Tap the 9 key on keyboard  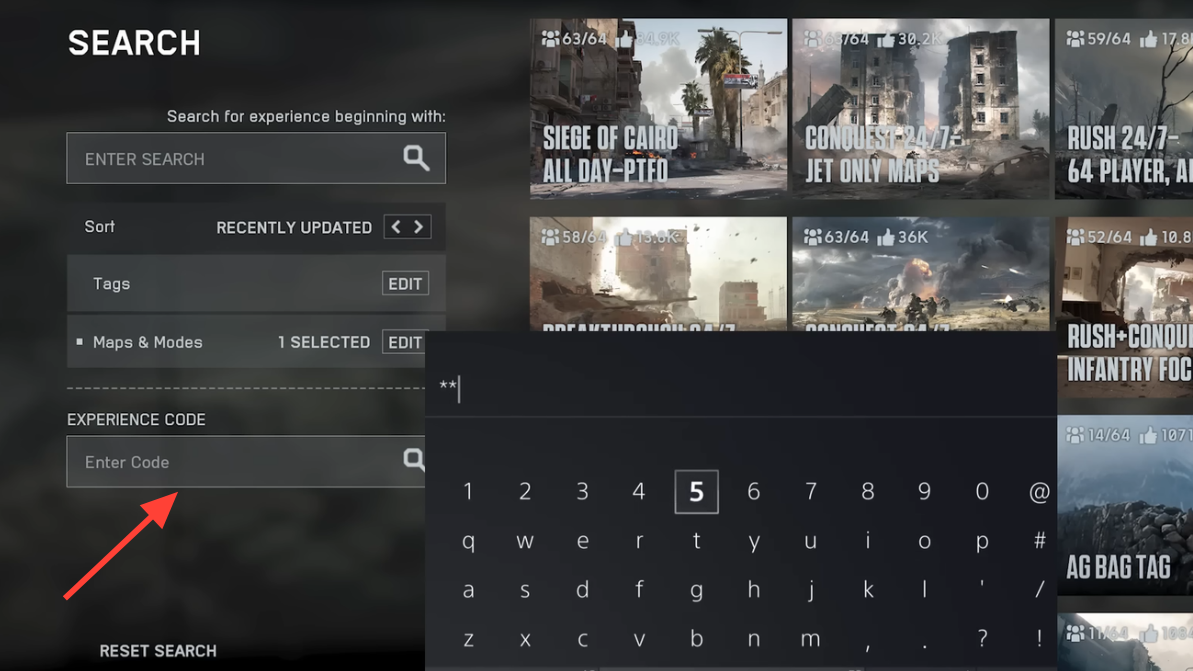point(924,491)
